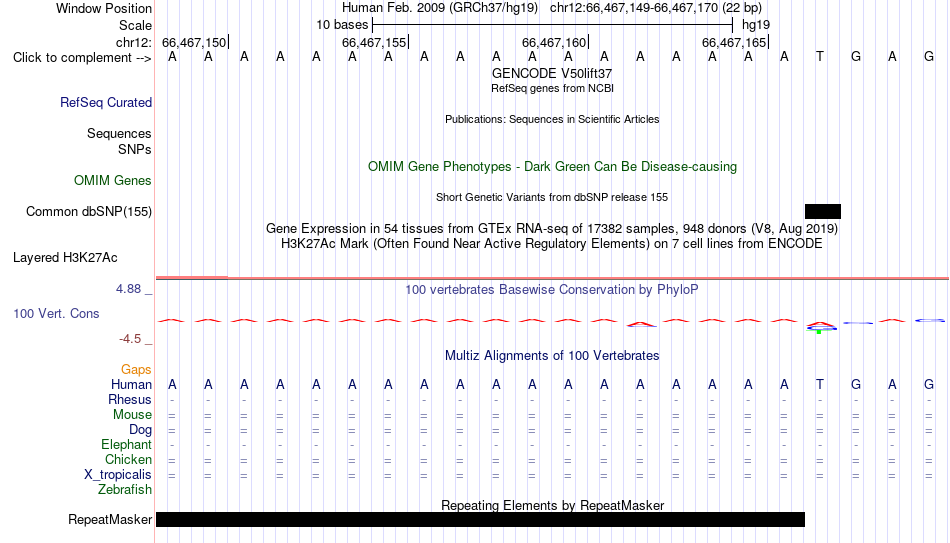950x543 pixels.
Task: Click the '10 bases' scale bar label
Action: coord(342,25)
